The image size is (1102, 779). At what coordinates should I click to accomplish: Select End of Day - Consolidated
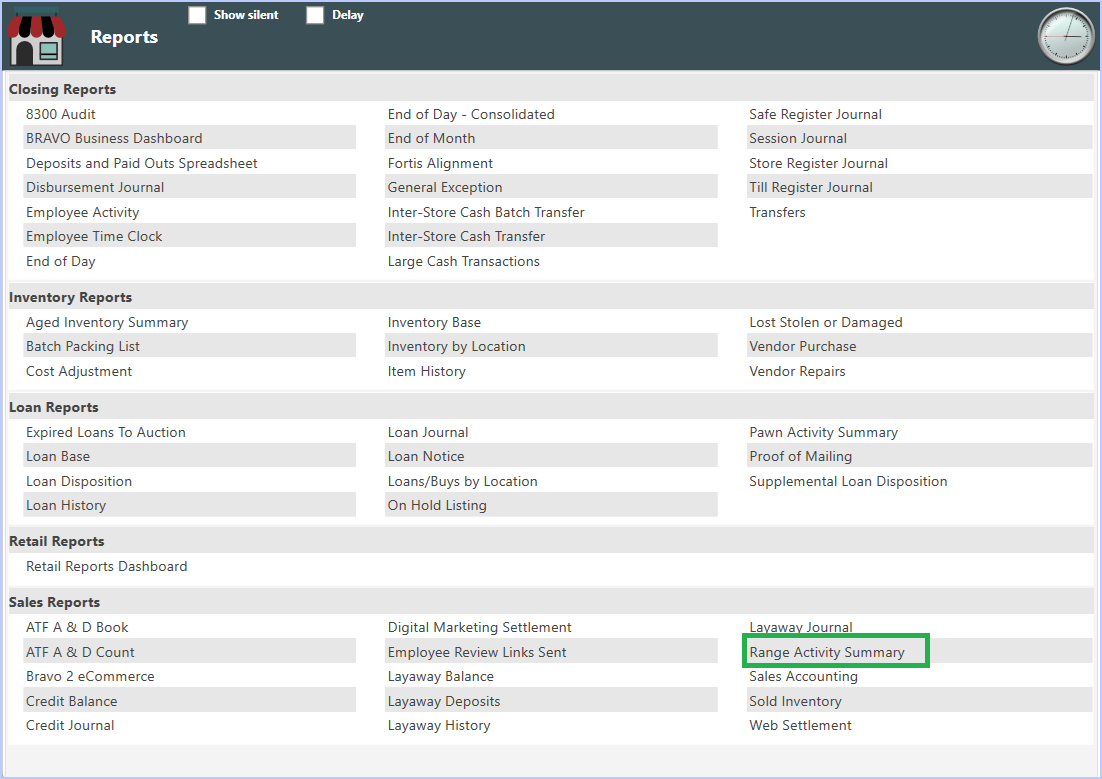click(471, 114)
